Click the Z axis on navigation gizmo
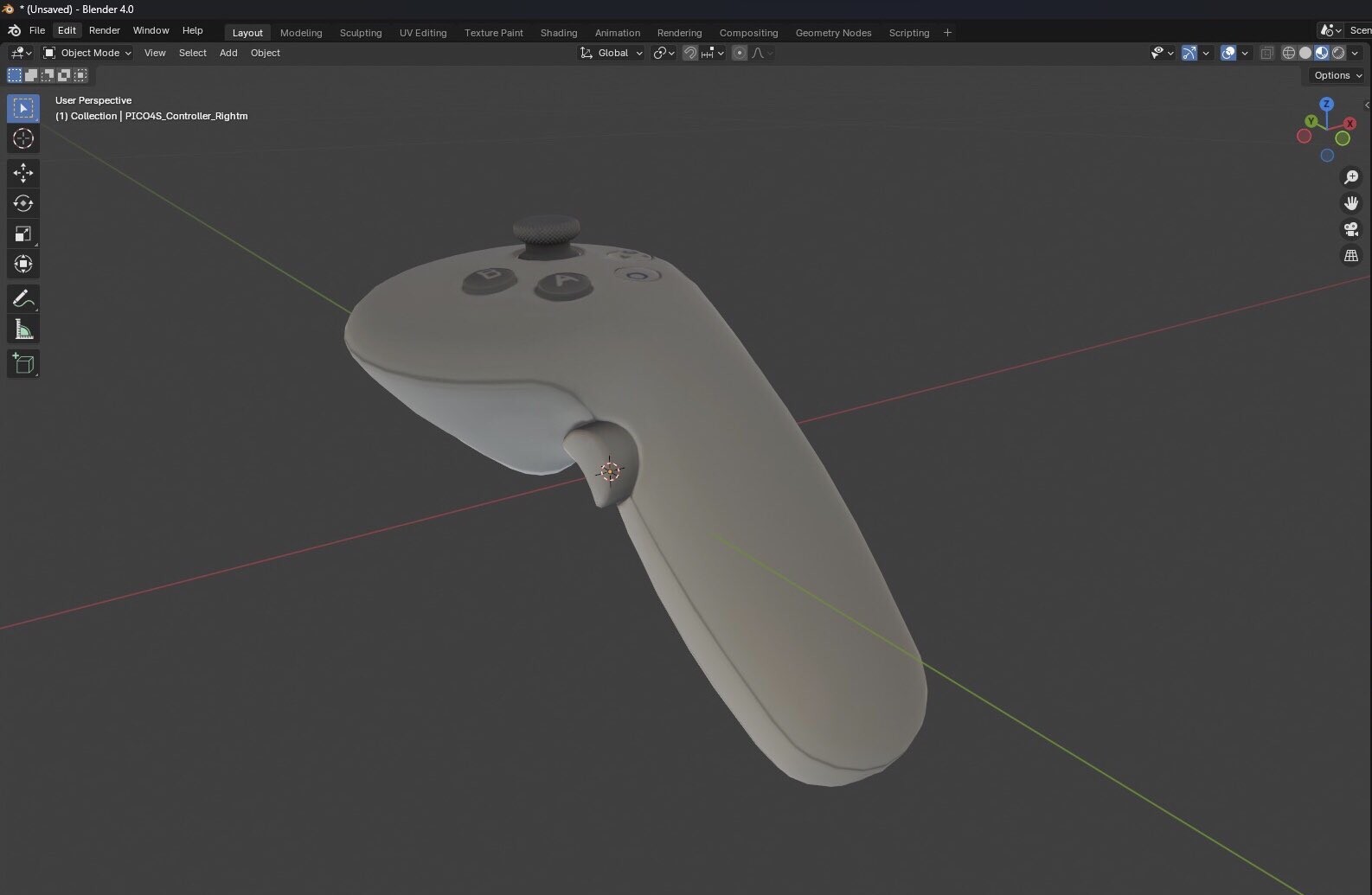 [1326, 105]
